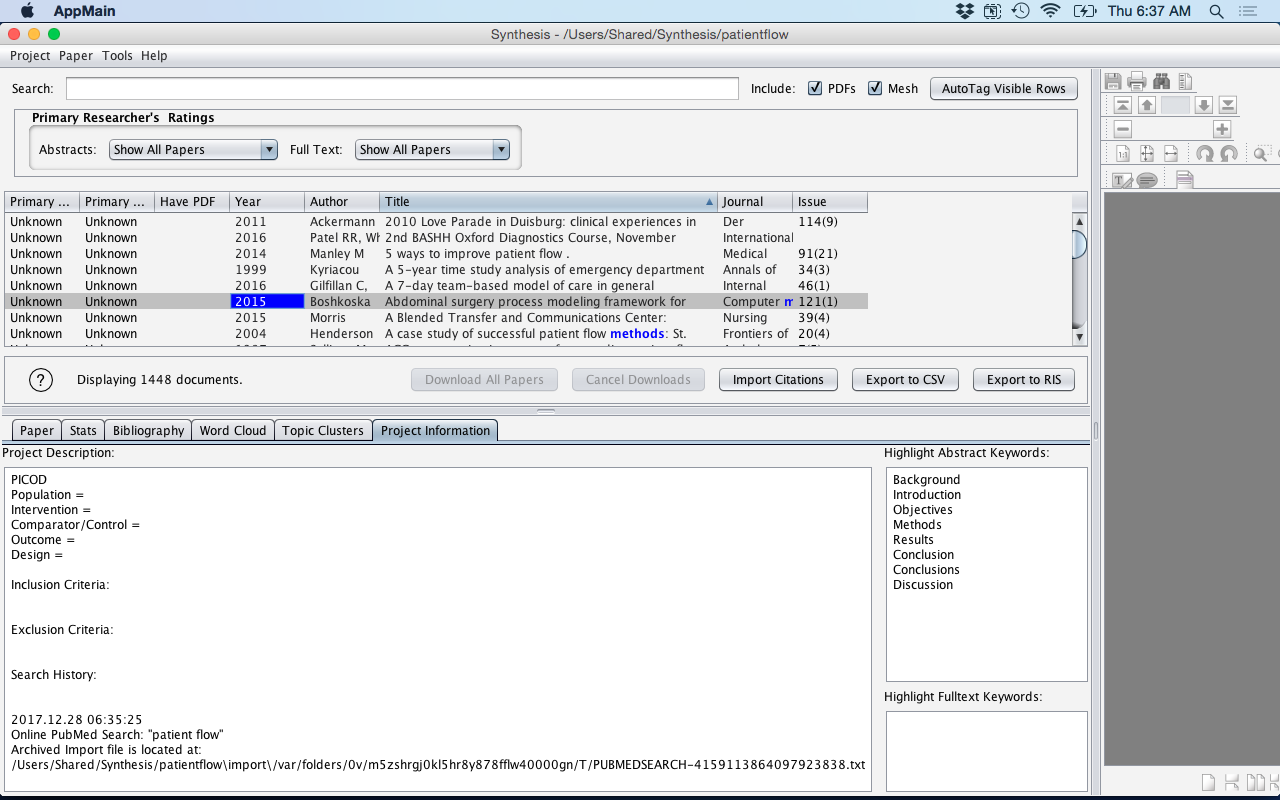Uncheck the PDFs include checkbox

point(815,88)
